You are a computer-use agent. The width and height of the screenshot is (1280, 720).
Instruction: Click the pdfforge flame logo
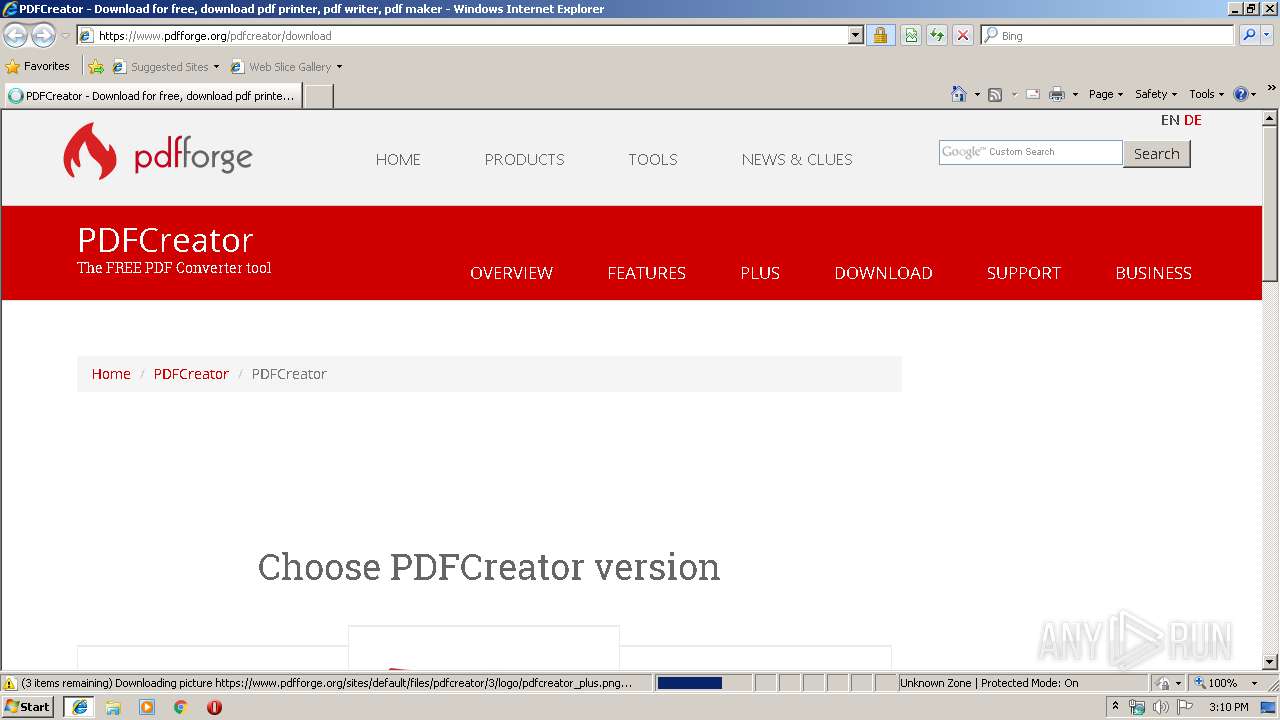(x=90, y=151)
